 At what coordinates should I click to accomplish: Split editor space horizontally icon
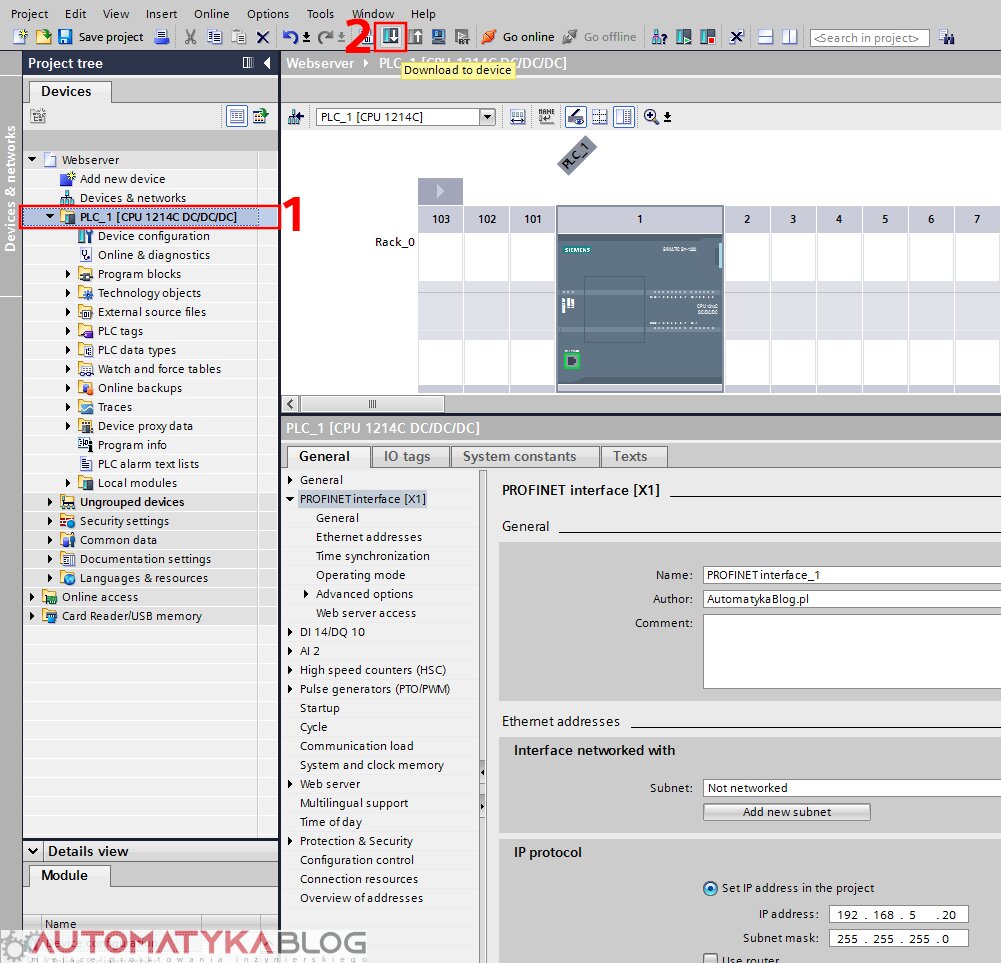tap(765, 37)
